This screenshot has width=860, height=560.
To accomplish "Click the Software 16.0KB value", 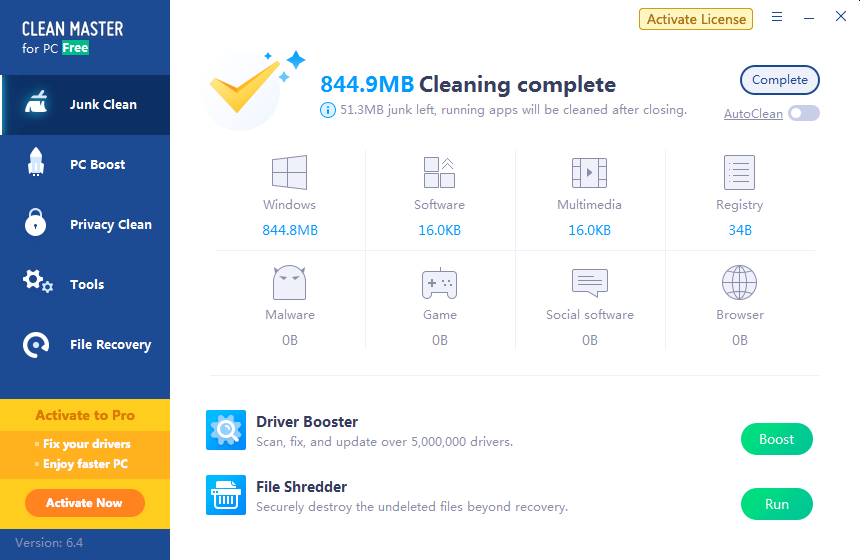I will 439,230.
